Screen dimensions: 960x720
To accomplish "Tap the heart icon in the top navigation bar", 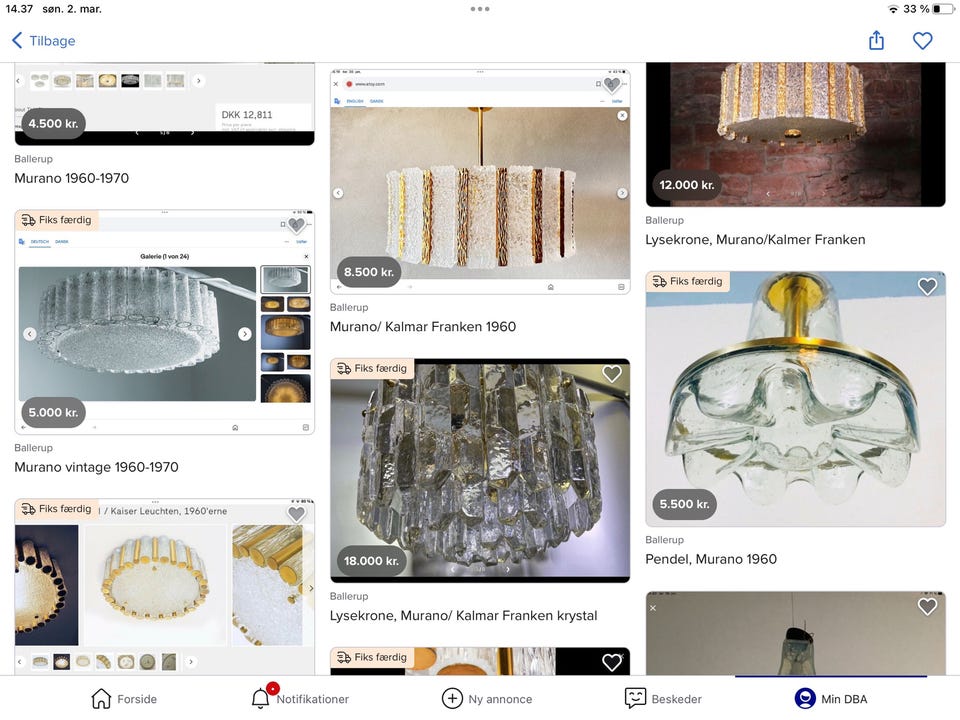I will pos(922,41).
